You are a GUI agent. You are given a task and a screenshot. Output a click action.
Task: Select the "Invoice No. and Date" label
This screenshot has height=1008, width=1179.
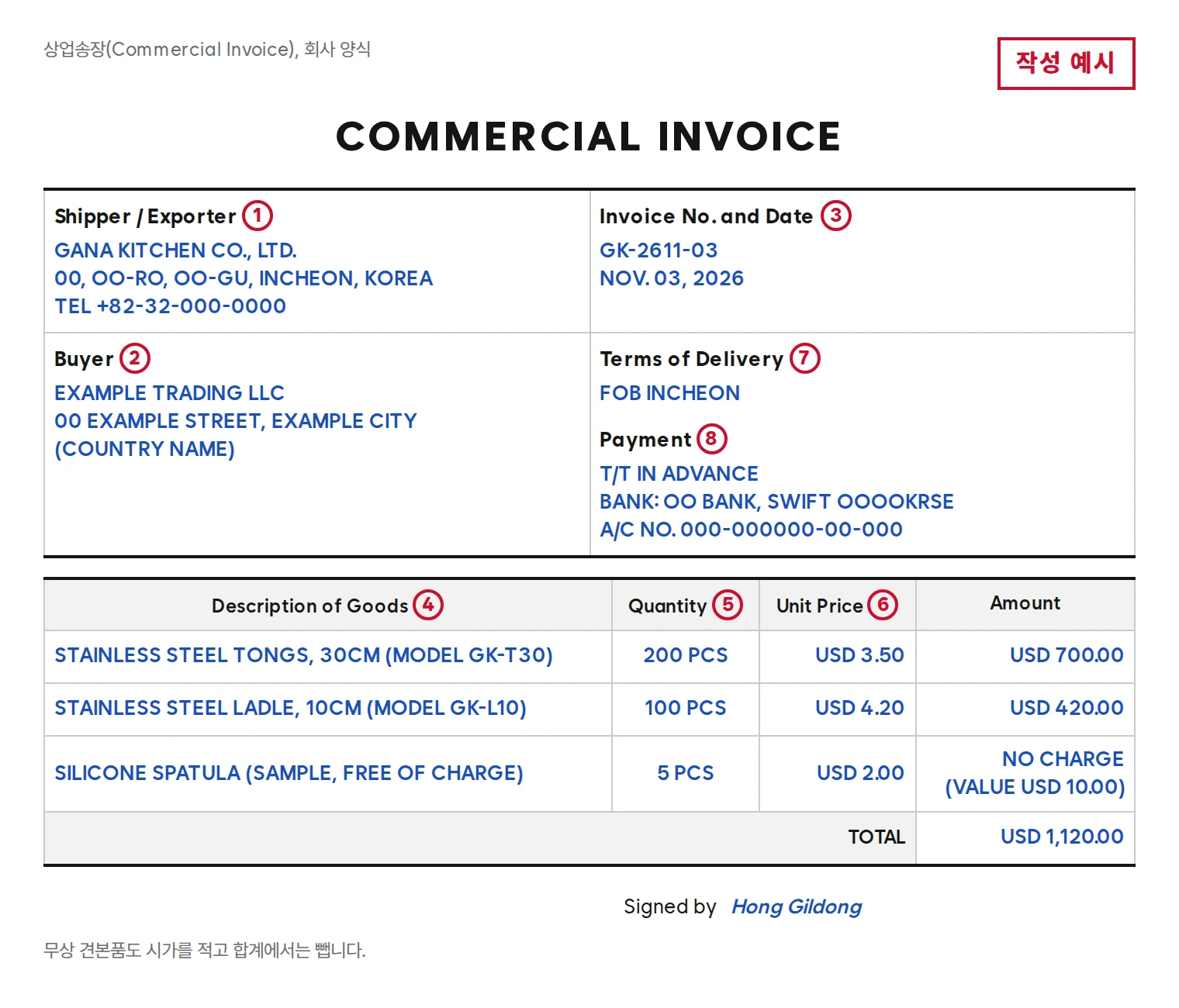coord(706,216)
